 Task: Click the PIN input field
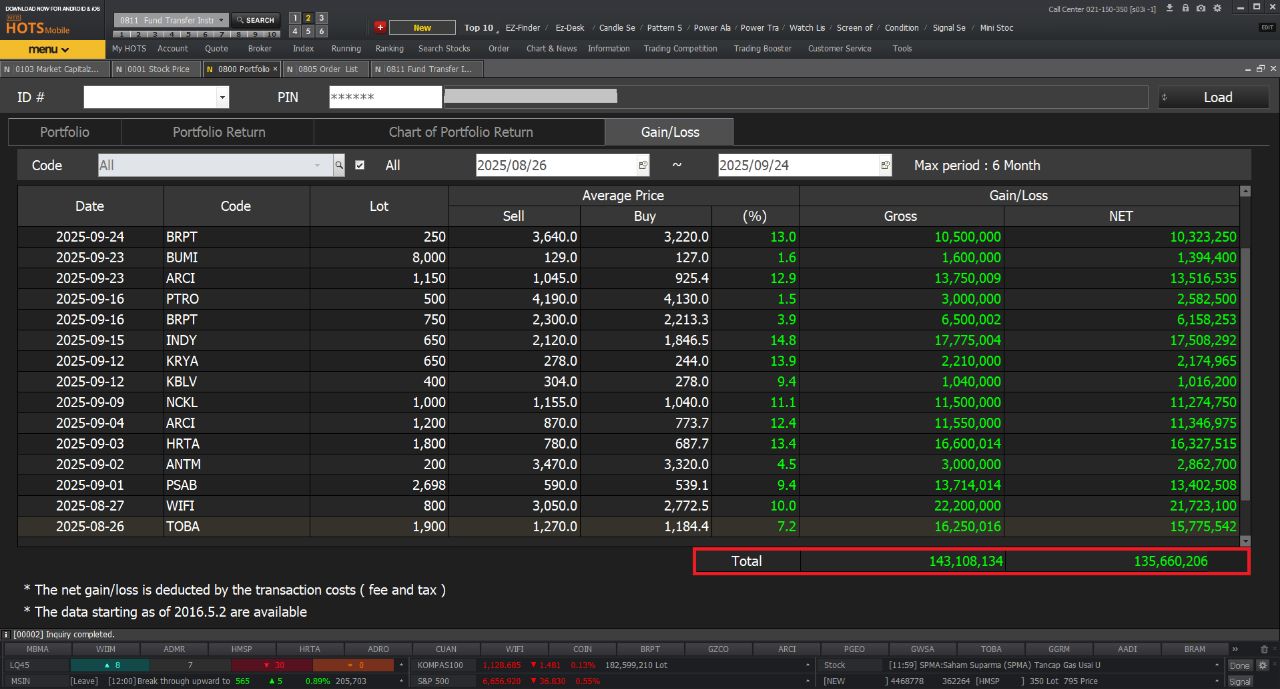point(385,97)
